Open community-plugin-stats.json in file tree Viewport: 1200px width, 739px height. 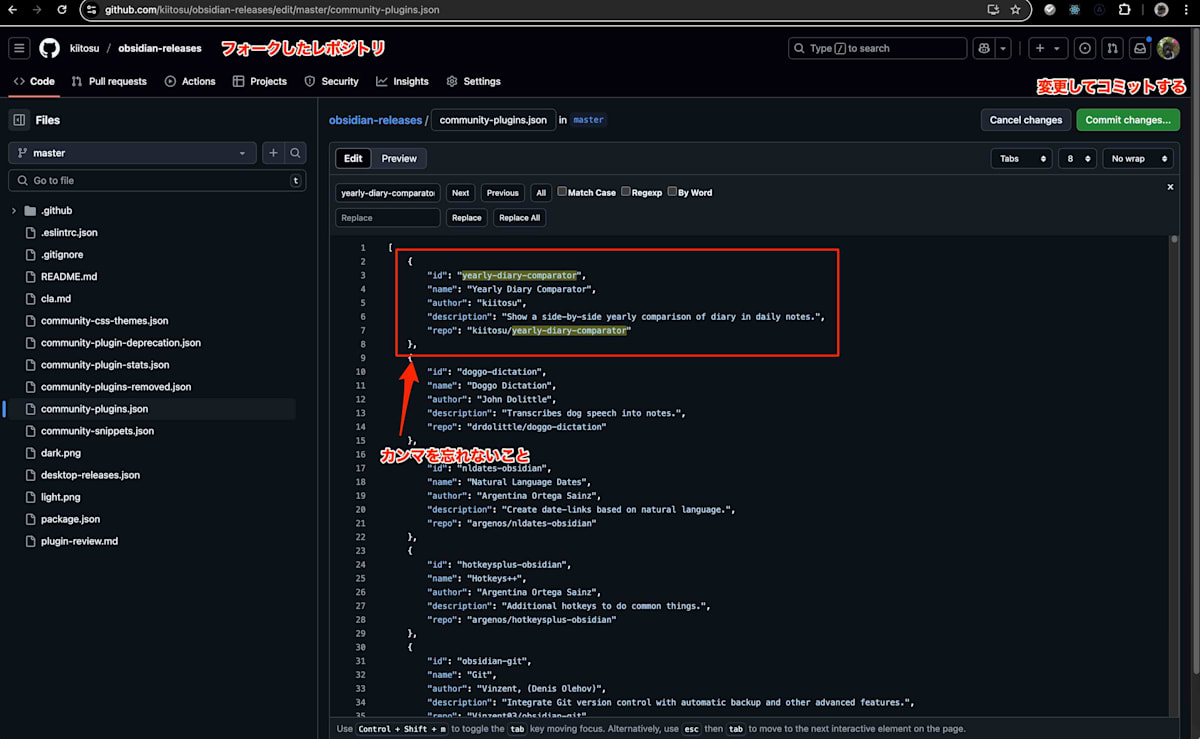pyautogui.click(x=105, y=365)
